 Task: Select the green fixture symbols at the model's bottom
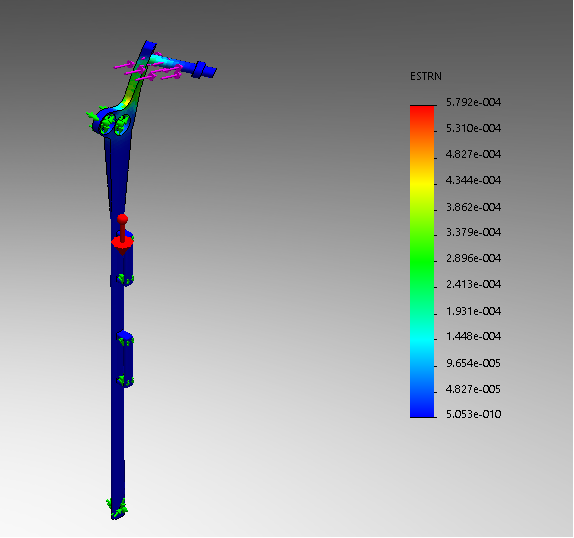(117, 508)
